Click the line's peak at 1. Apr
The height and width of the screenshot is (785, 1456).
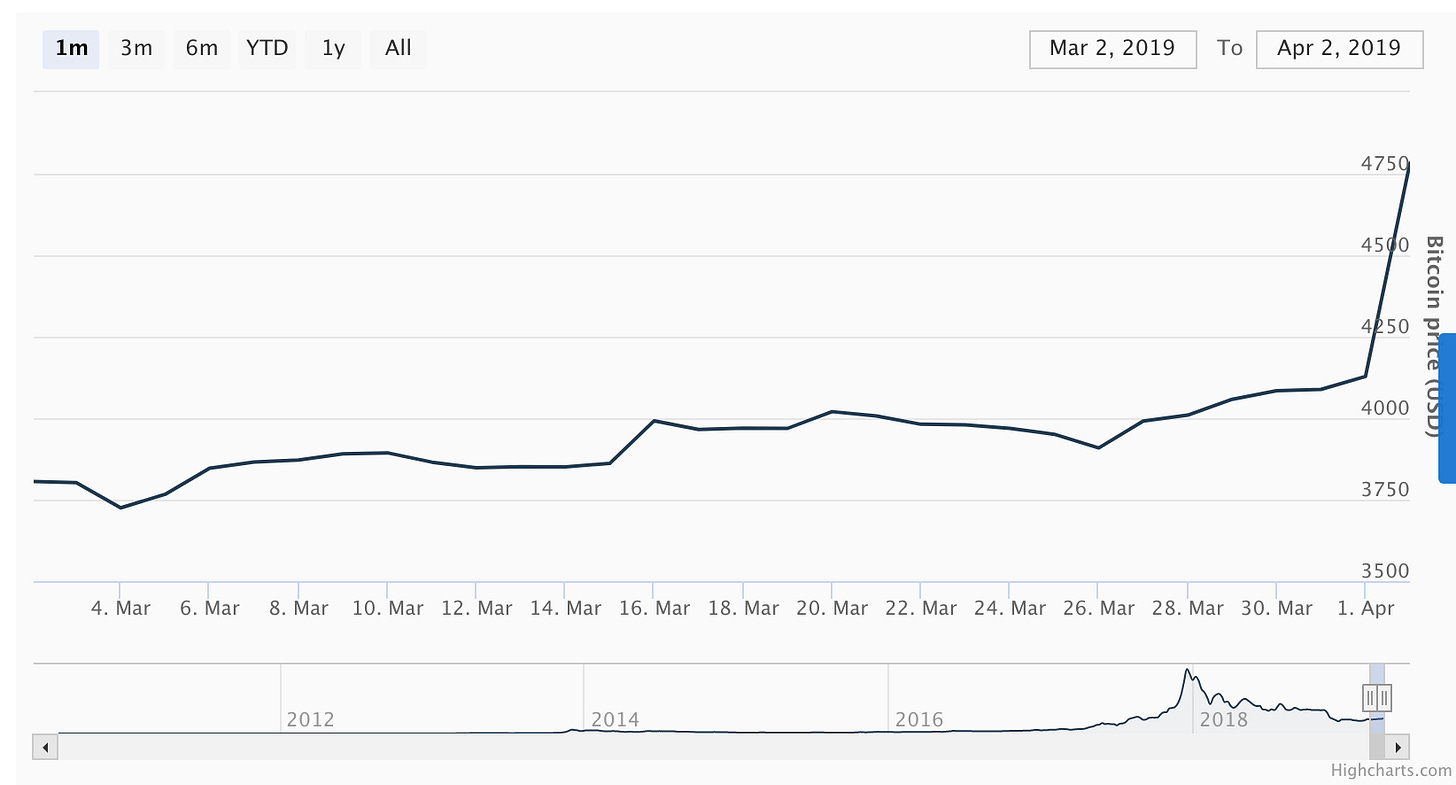click(1408, 165)
